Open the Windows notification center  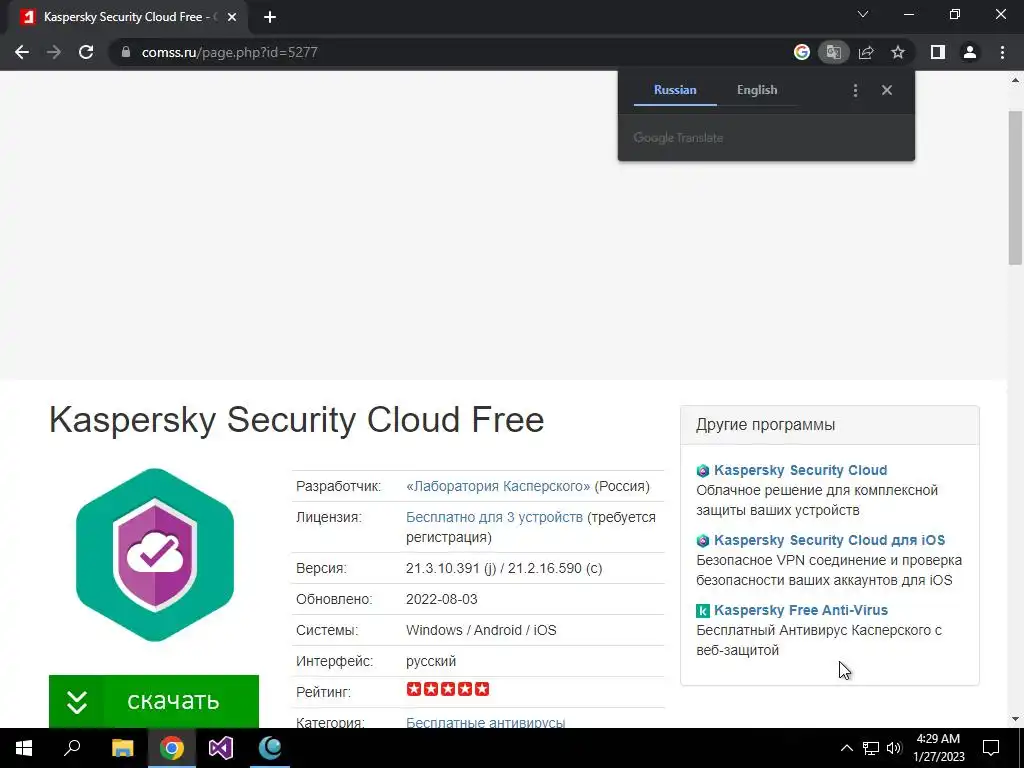point(991,748)
